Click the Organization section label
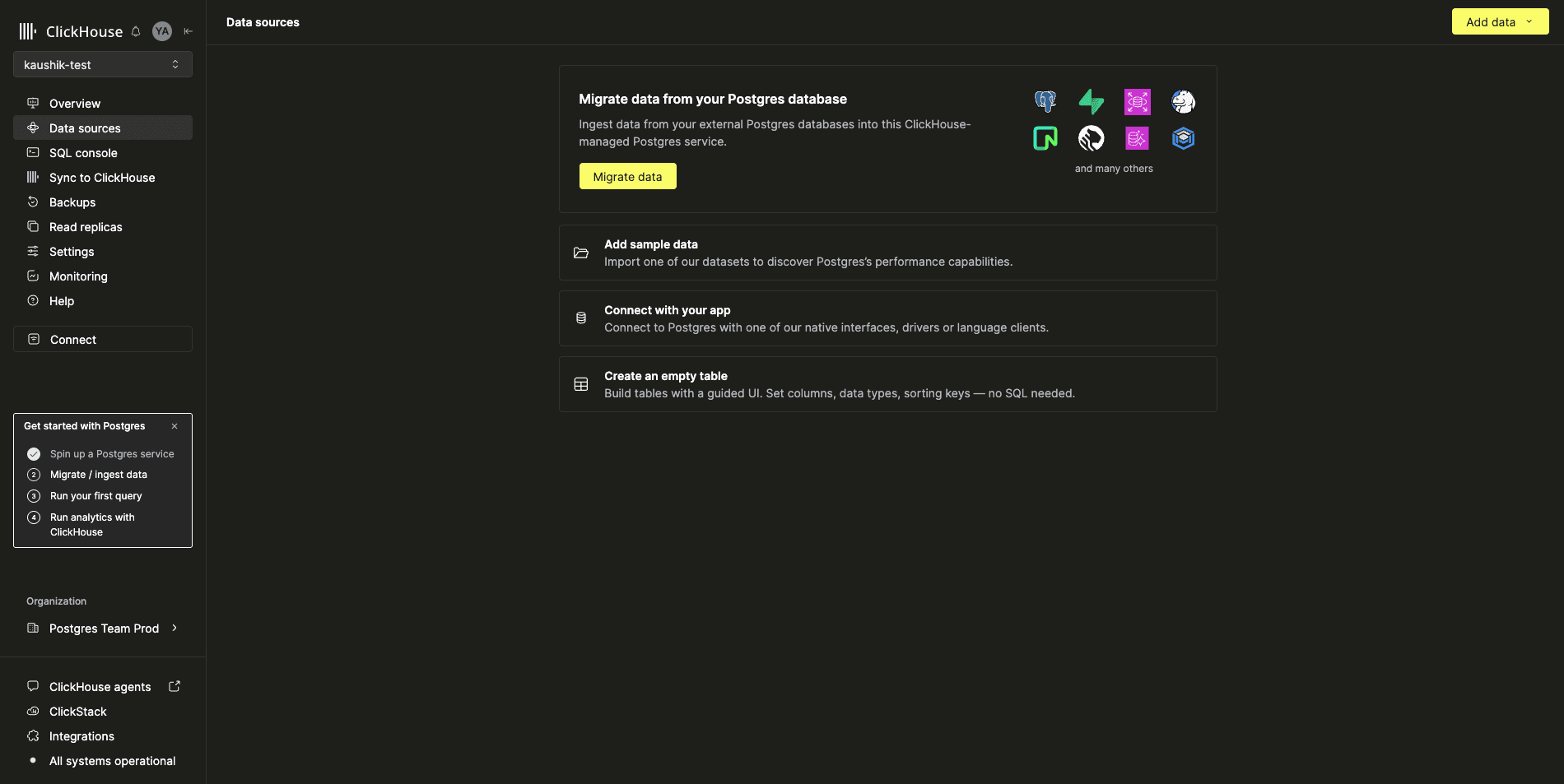Image resolution: width=1564 pixels, height=784 pixels. pyautogui.click(x=56, y=601)
